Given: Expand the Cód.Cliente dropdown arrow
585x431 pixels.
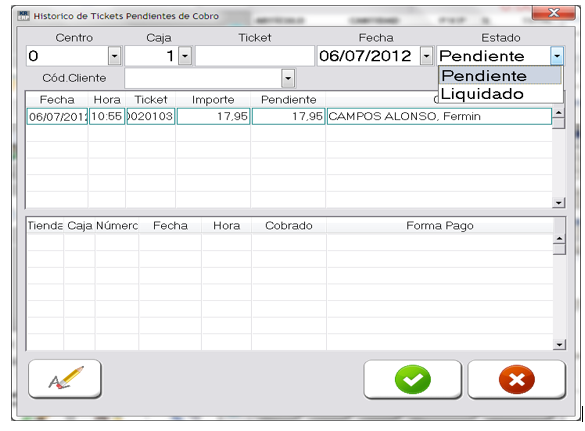Looking at the screenshot, I should coord(288,78).
